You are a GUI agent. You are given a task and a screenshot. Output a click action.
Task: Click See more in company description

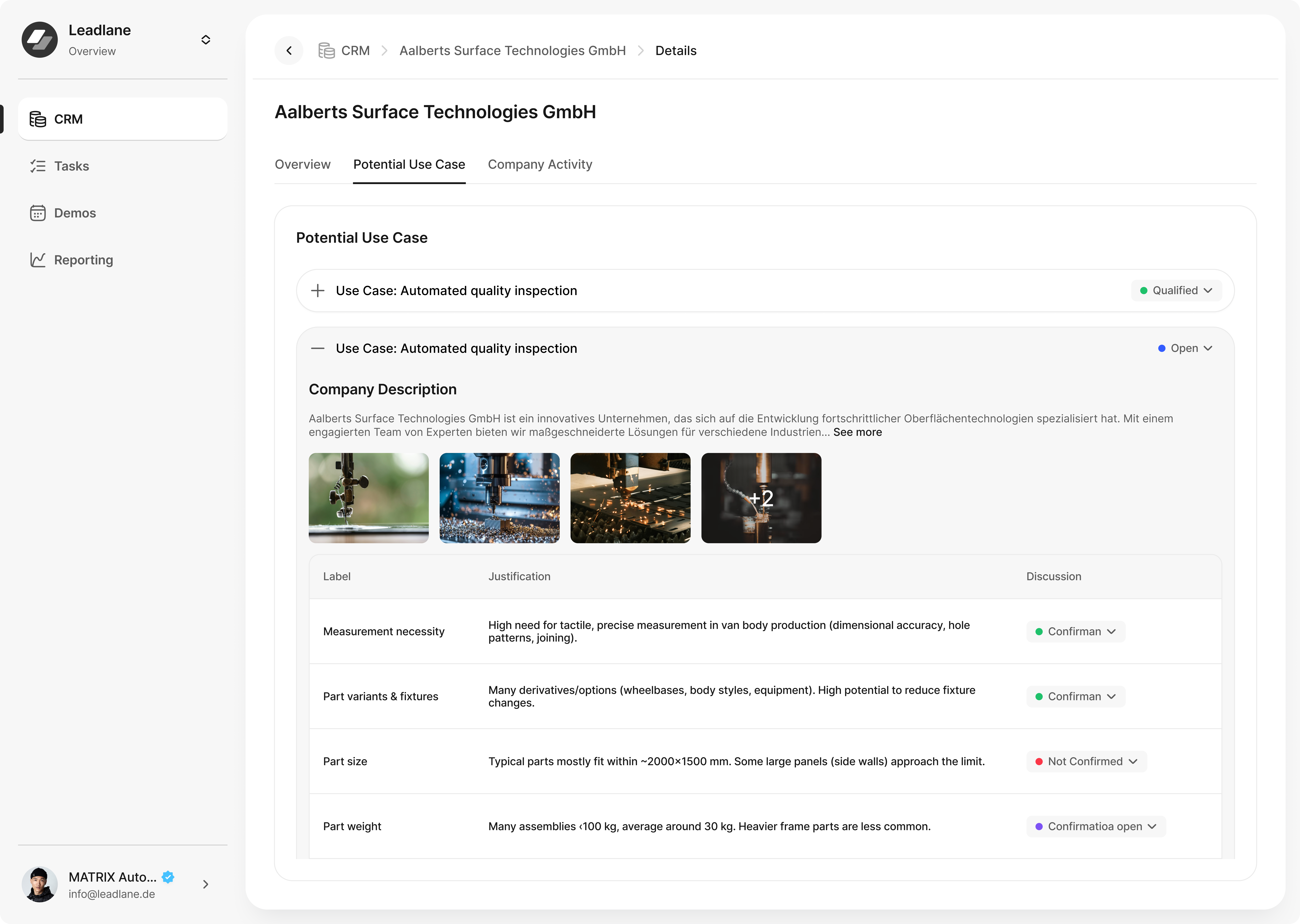coord(857,432)
